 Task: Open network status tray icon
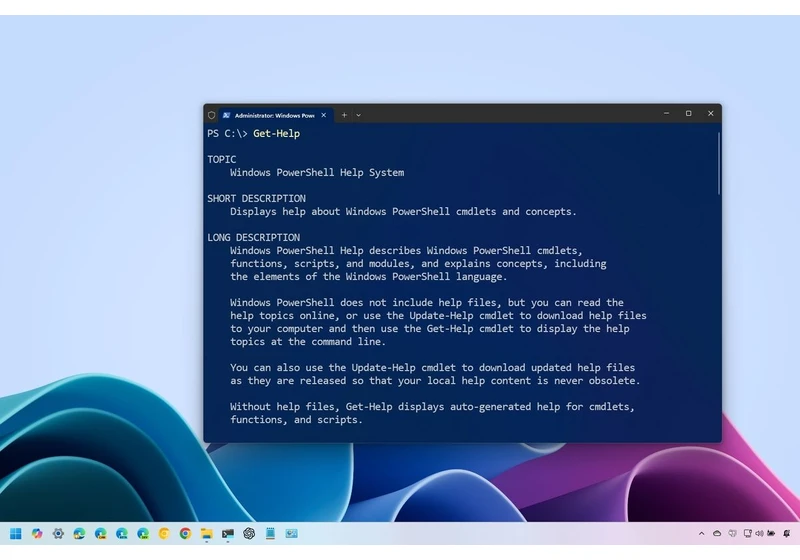[747, 533]
